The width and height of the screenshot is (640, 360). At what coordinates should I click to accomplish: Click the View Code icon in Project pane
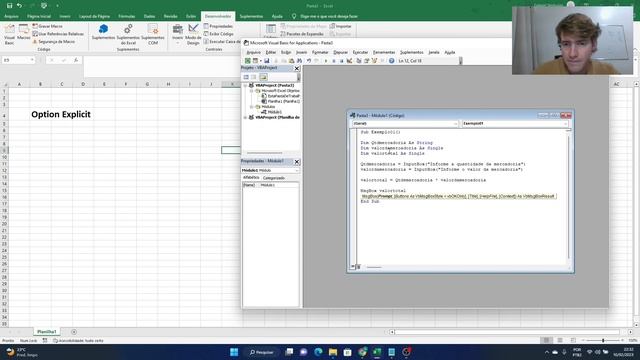click(246, 77)
